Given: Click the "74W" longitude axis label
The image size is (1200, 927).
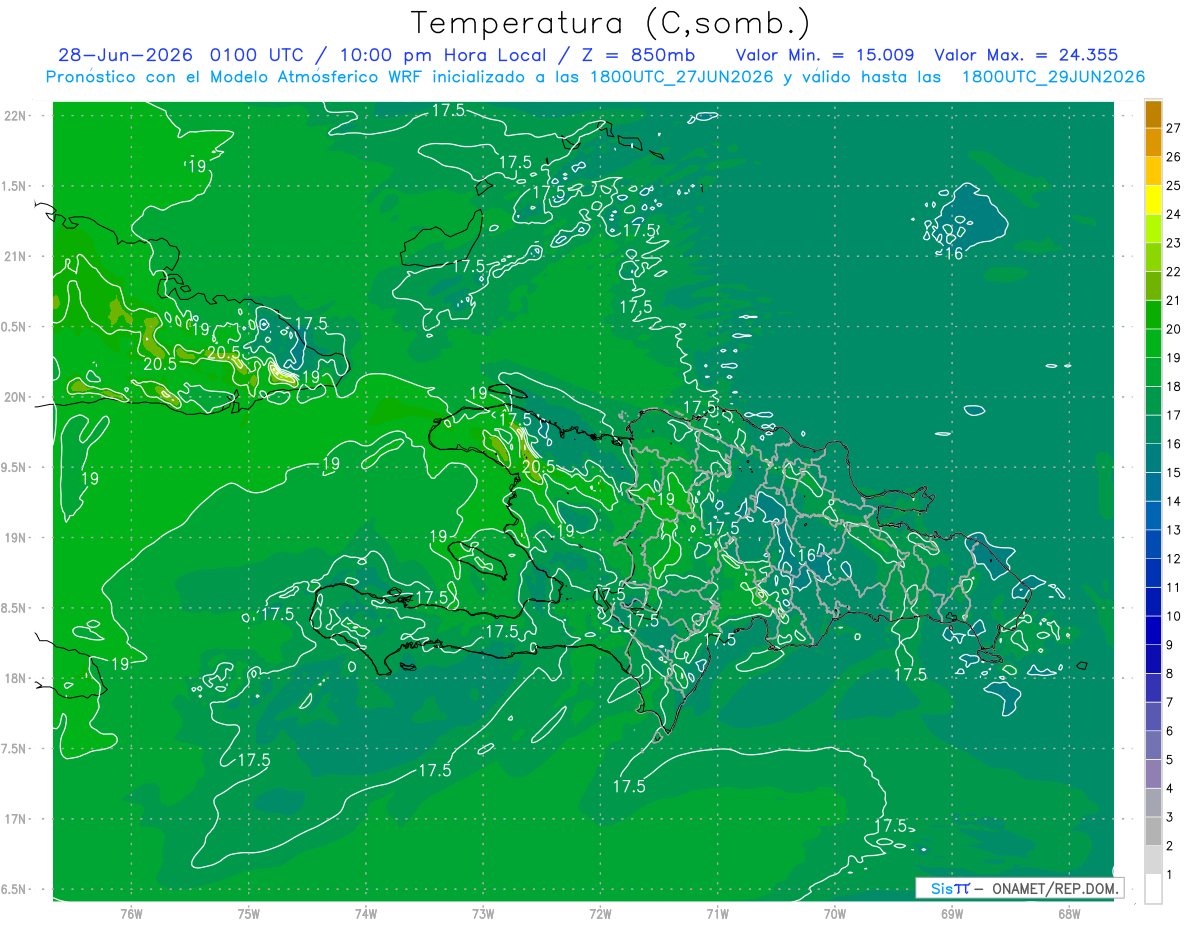Looking at the screenshot, I should point(366,914).
